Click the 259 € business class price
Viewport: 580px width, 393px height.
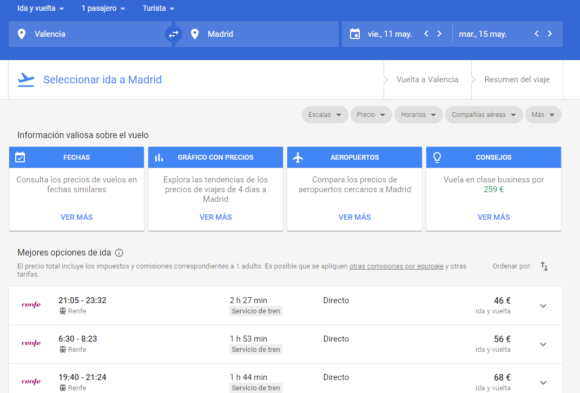tap(493, 189)
